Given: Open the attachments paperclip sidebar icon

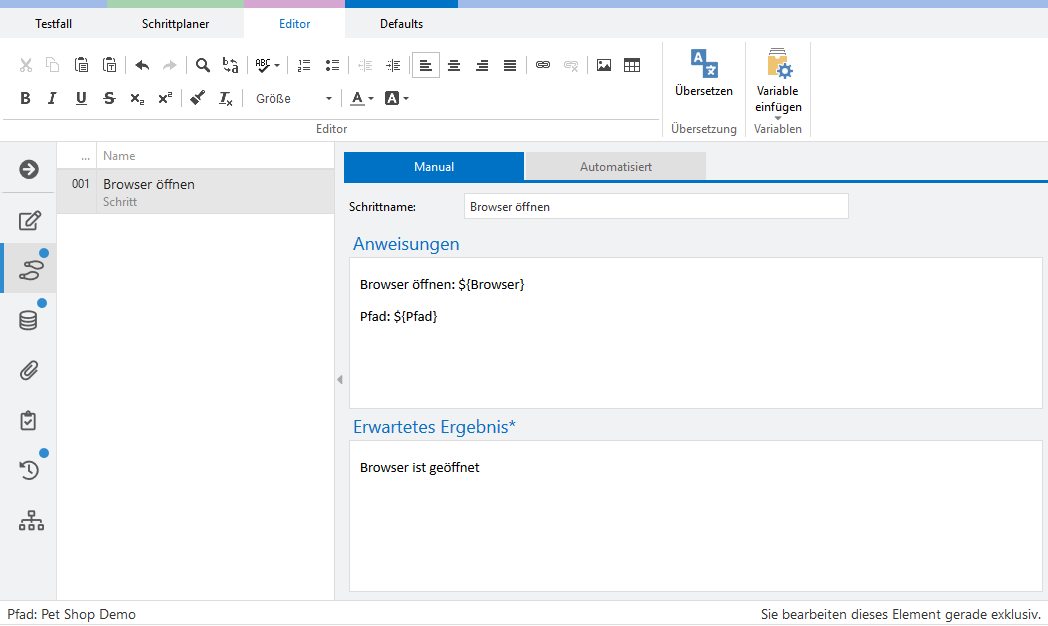Looking at the screenshot, I should (29, 371).
